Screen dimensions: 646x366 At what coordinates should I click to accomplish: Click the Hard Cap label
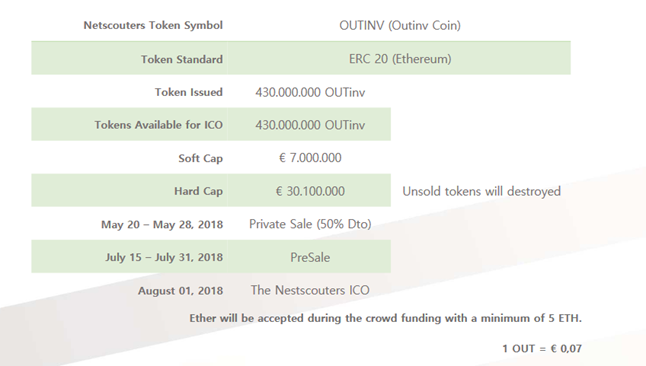(198, 191)
